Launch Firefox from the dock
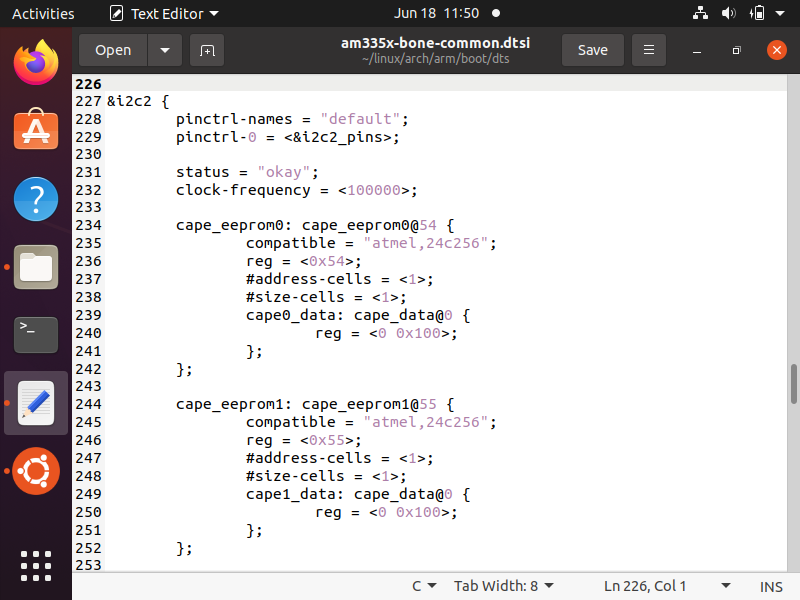Screen dimensions: 800x600 pyautogui.click(x=36, y=64)
